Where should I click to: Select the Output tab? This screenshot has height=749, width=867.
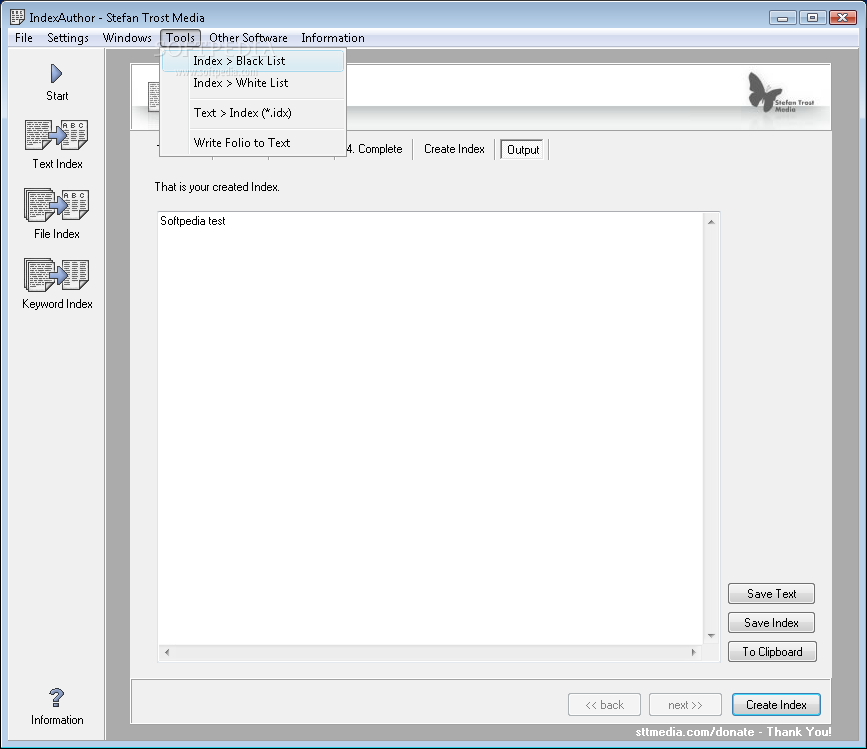click(523, 150)
